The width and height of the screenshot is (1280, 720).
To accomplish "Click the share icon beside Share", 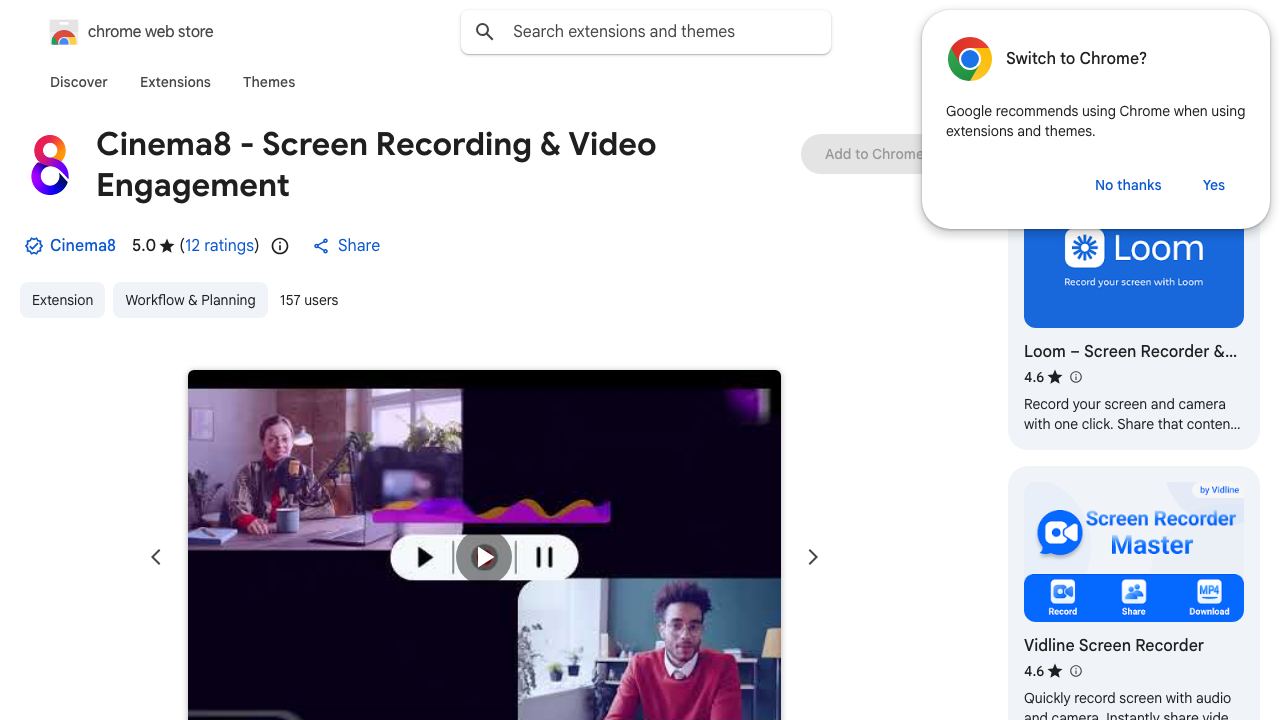I will pyautogui.click(x=321, y=246).
